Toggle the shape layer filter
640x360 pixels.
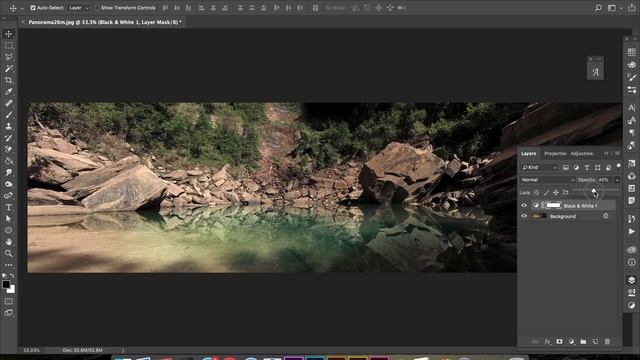(x=598, y=167)
